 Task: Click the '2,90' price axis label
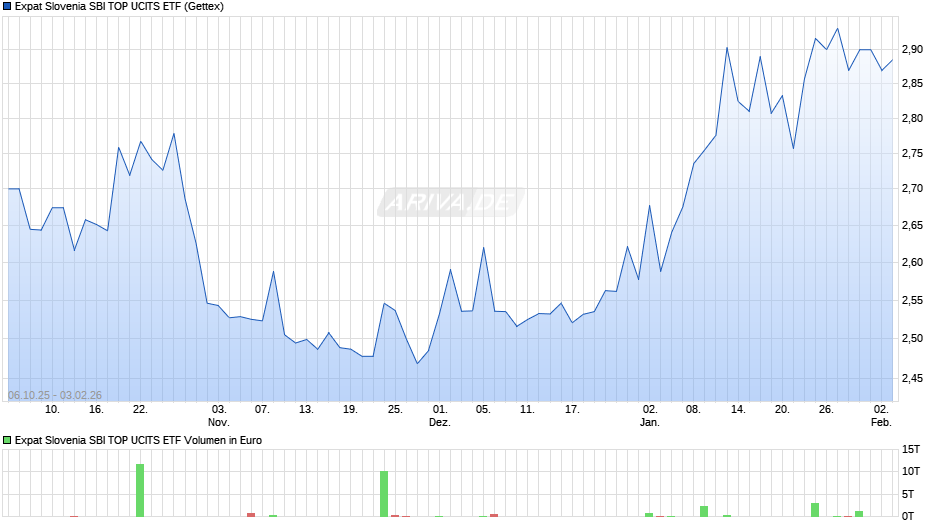coord(912,49)
